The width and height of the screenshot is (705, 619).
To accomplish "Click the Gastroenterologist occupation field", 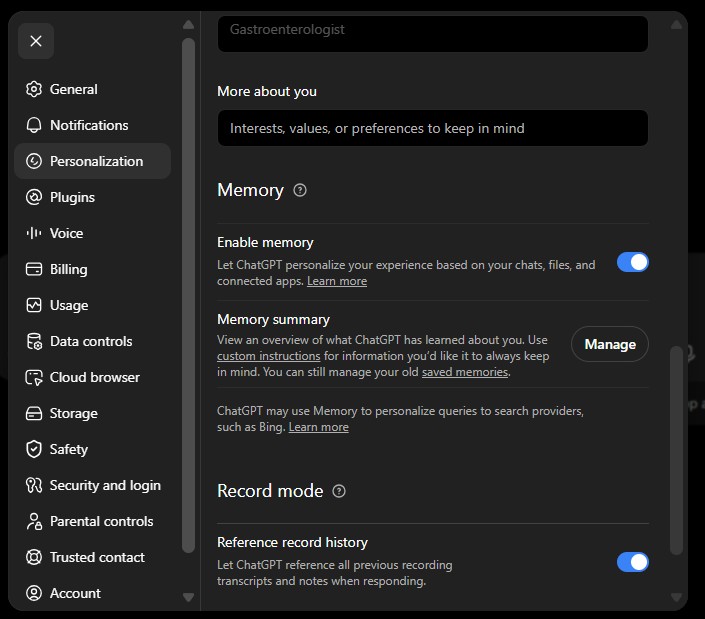I will [433, 34].
